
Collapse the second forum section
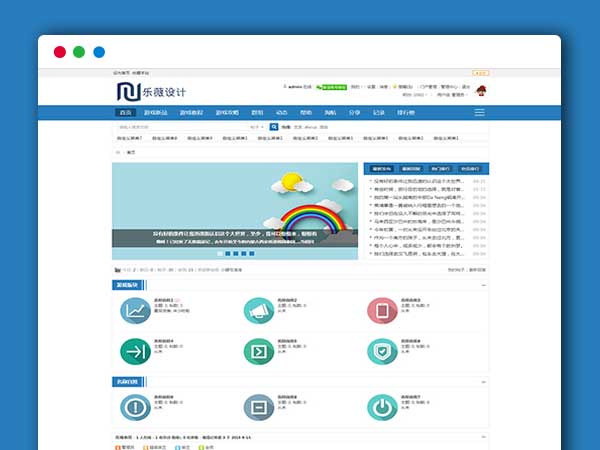coord(483,381)
